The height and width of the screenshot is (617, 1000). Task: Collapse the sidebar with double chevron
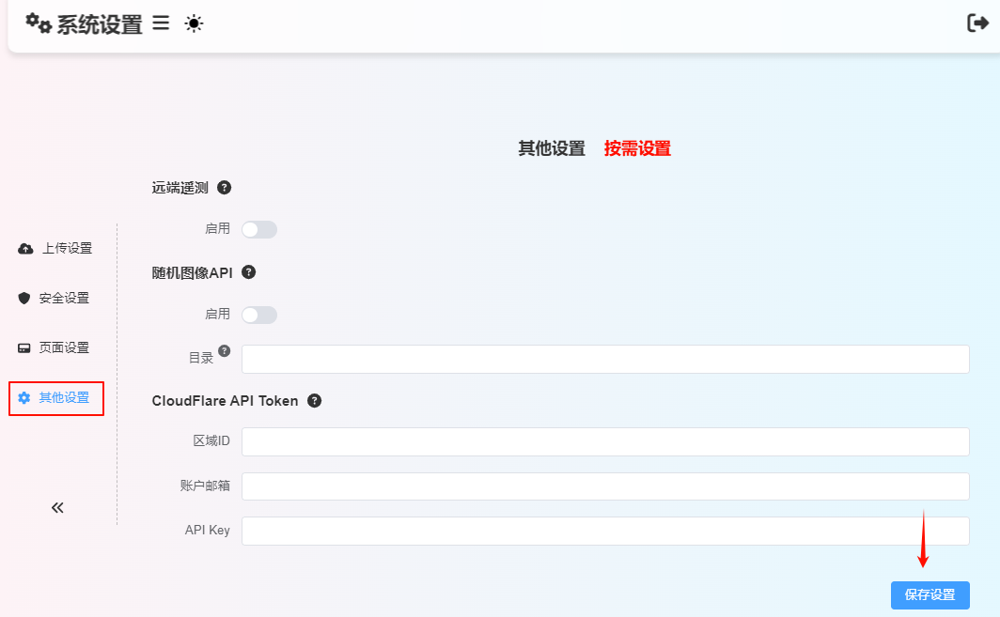57,508
